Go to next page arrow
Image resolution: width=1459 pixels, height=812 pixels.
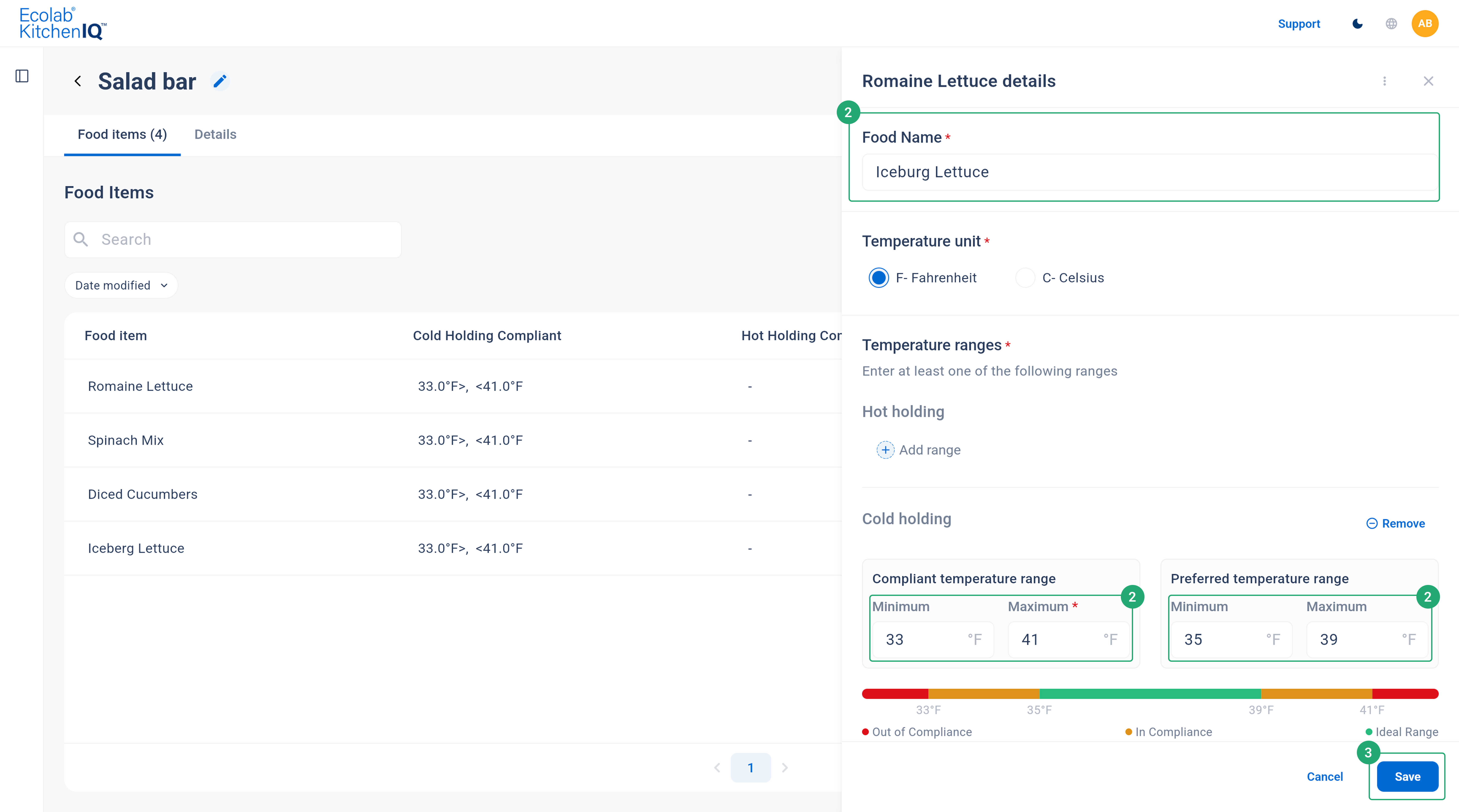click(785, 768)
